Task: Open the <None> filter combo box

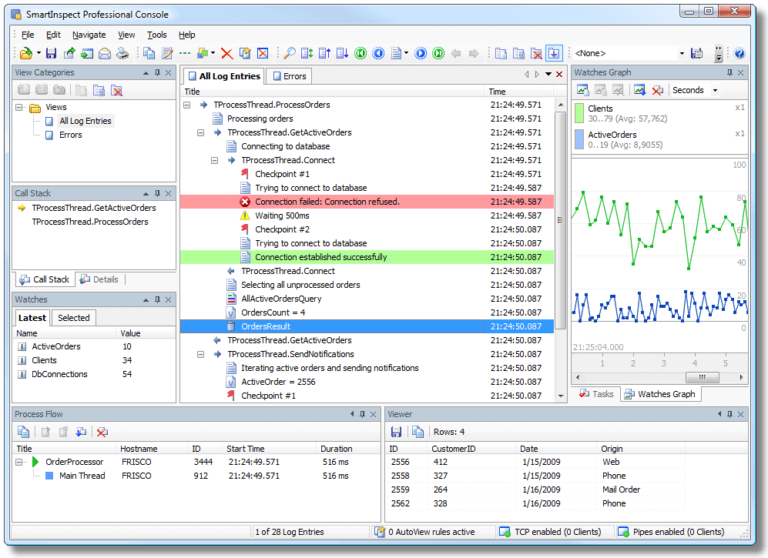Action: 682,53
